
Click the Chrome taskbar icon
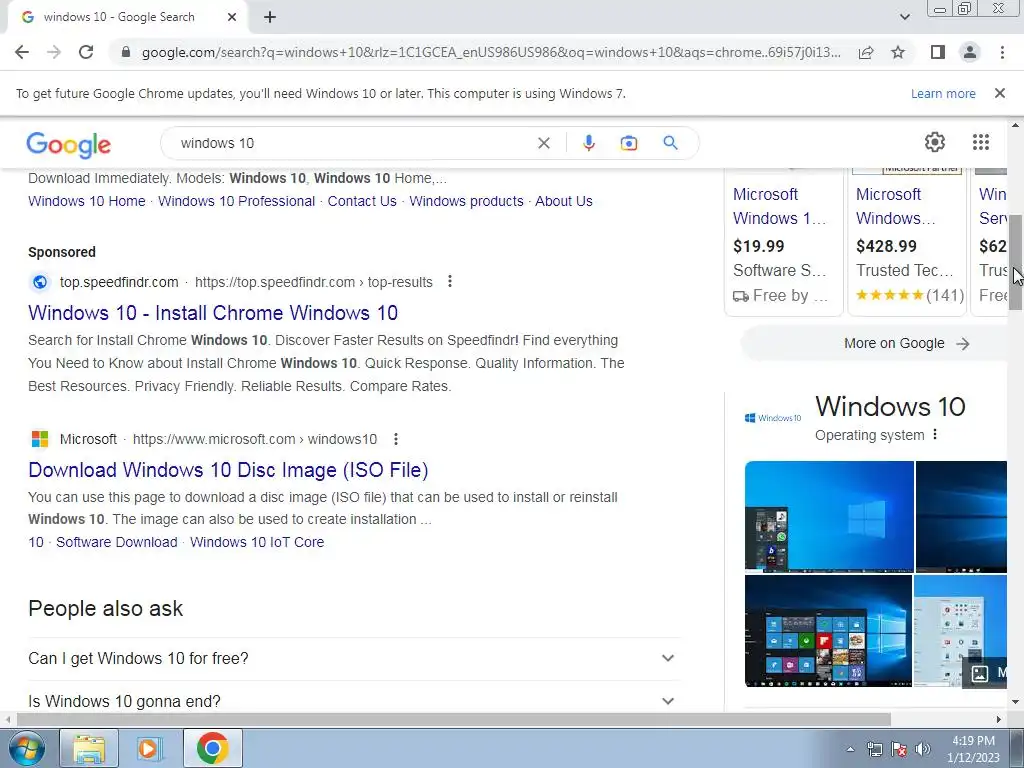212,748
